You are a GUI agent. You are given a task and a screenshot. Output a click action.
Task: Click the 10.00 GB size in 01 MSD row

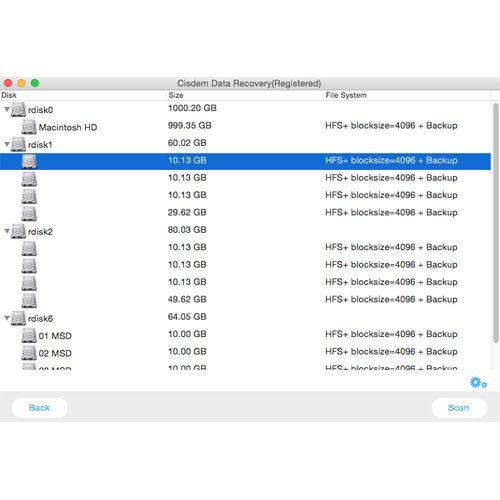[x=187, y=334]
